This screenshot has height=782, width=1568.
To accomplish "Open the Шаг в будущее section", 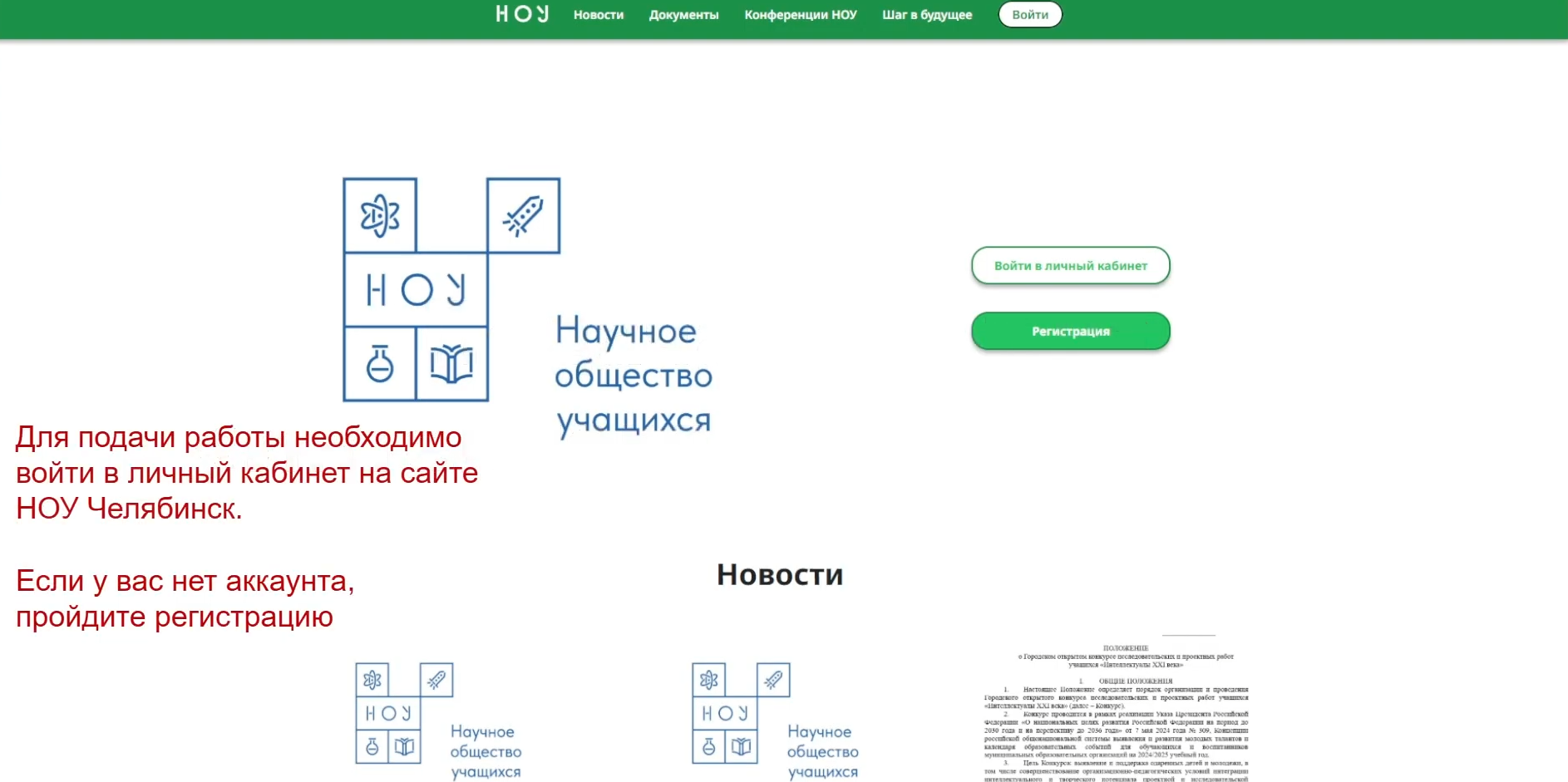I will point(927,15).
